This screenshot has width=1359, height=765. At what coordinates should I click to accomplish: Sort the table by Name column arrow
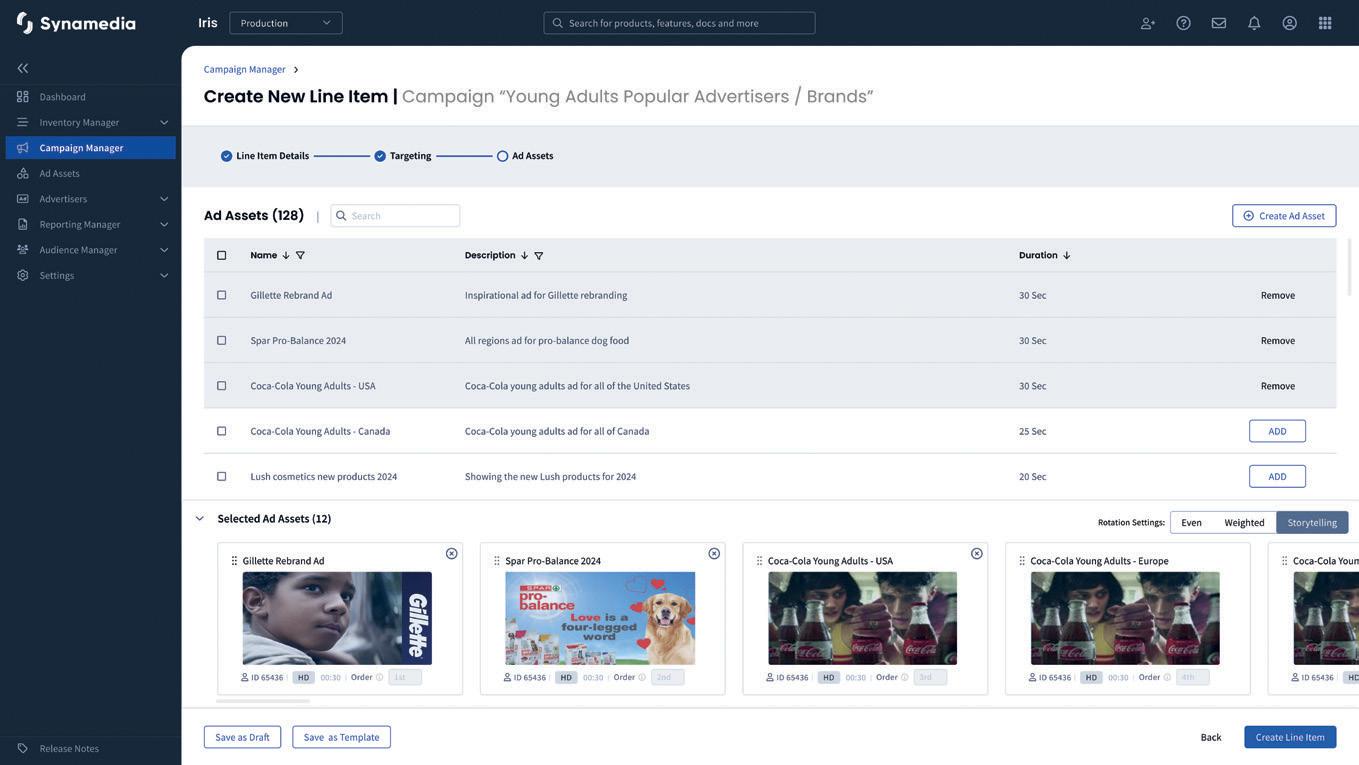(x=286, y=255)
